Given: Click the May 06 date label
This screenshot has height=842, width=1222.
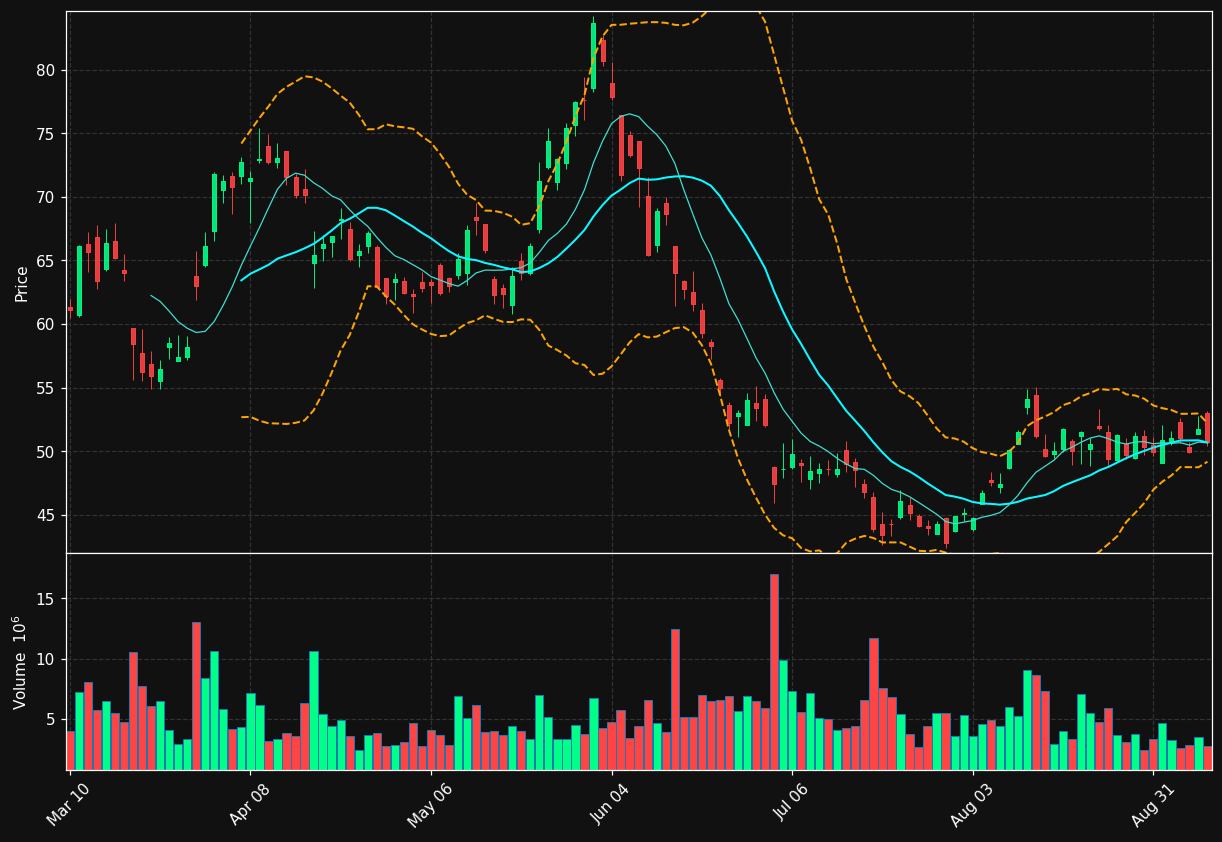Looking at the screenshot, I should 430,805.
